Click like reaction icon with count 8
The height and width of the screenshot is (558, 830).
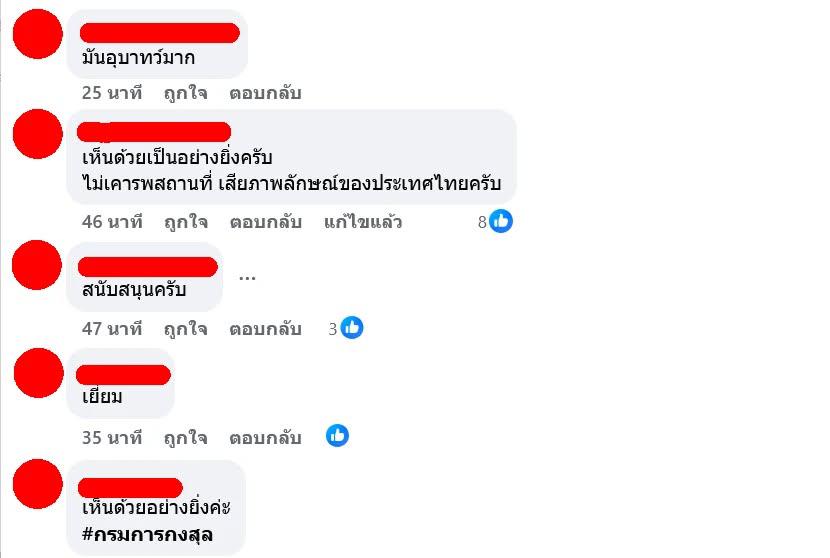tap(501, 221)
